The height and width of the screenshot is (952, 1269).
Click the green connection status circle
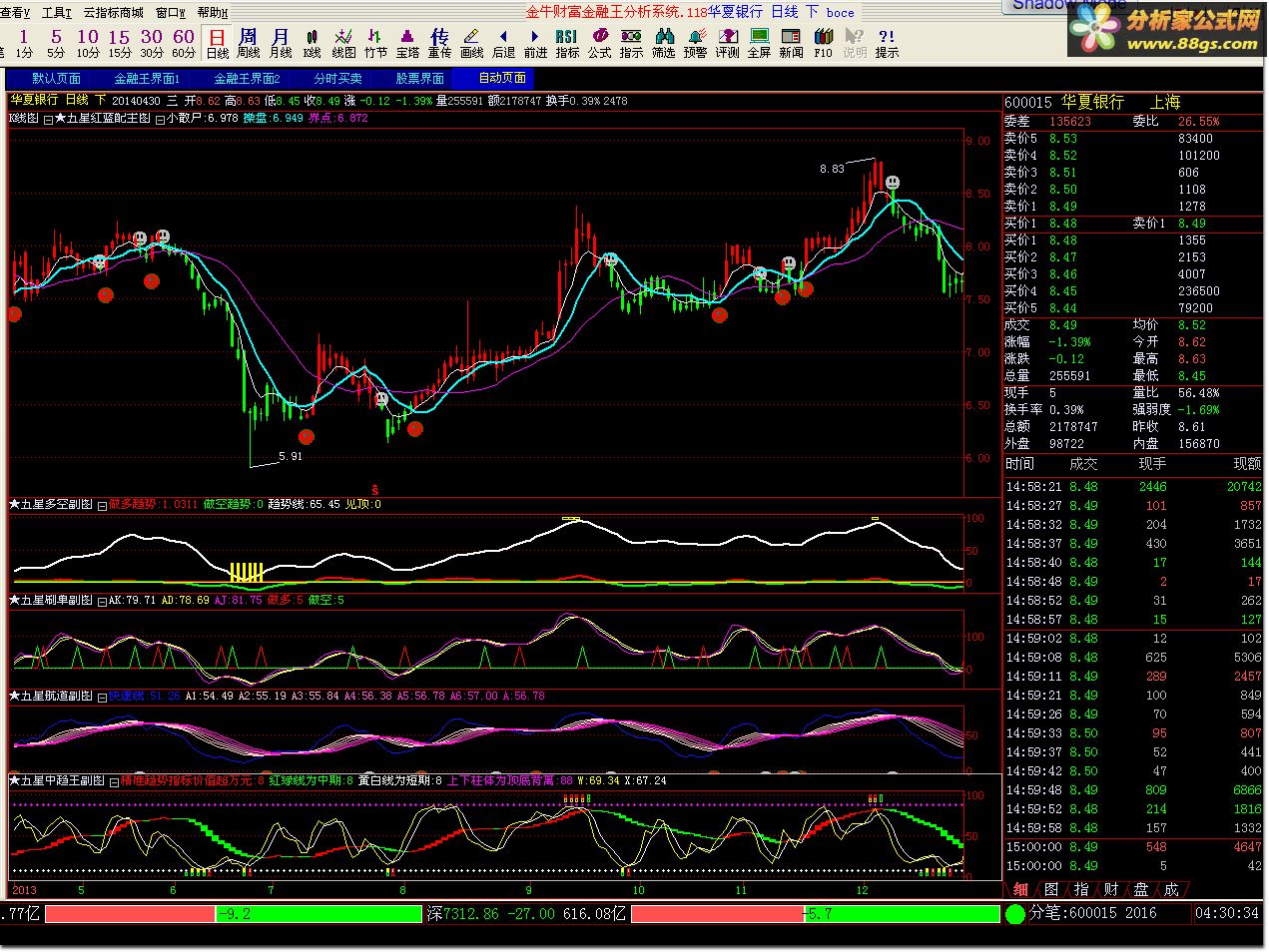click(x=1015, y=913)
